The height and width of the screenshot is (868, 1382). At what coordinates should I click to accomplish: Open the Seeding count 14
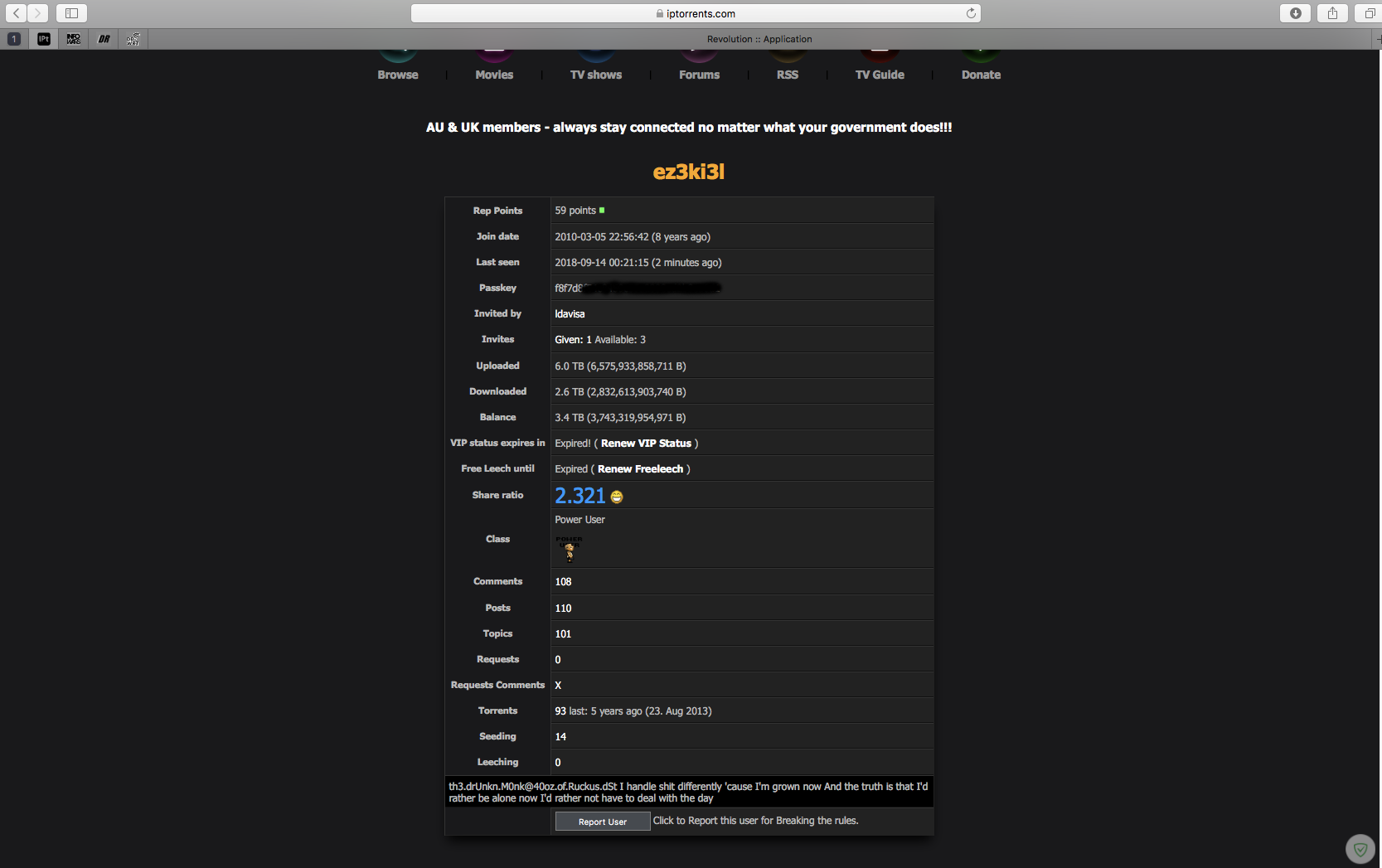(560, 737)
